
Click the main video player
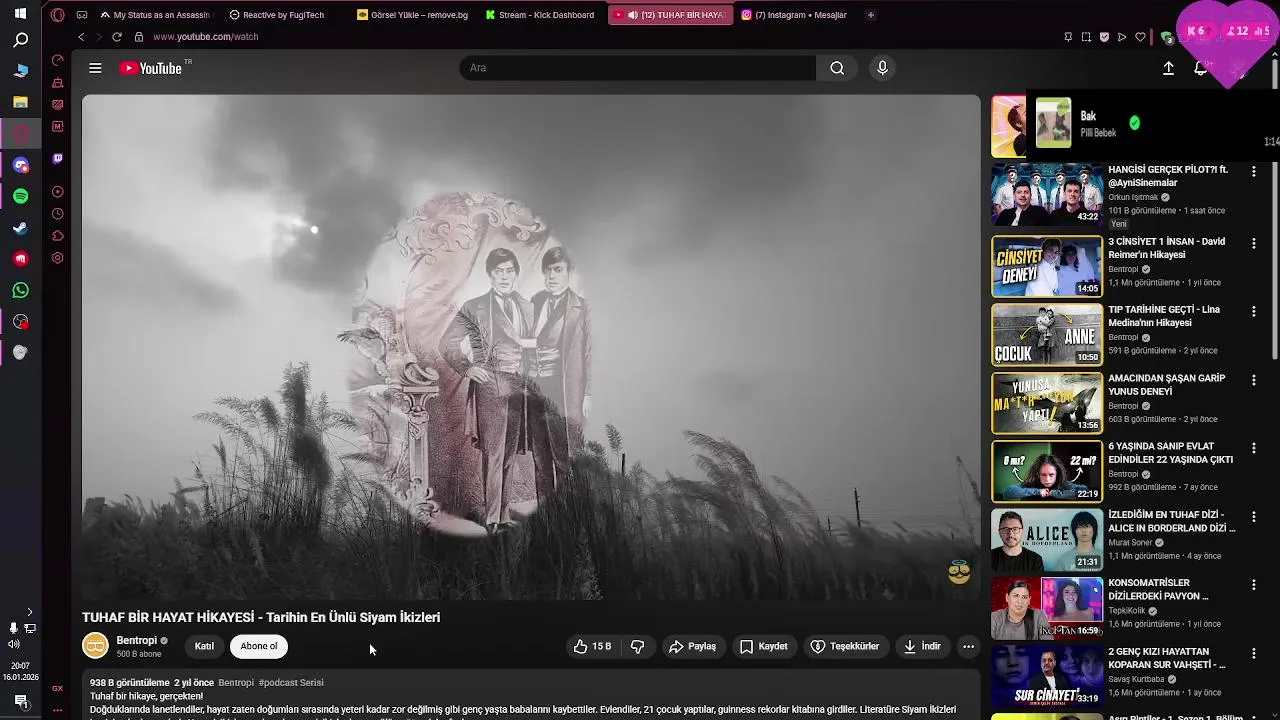(x=531, y=347)
